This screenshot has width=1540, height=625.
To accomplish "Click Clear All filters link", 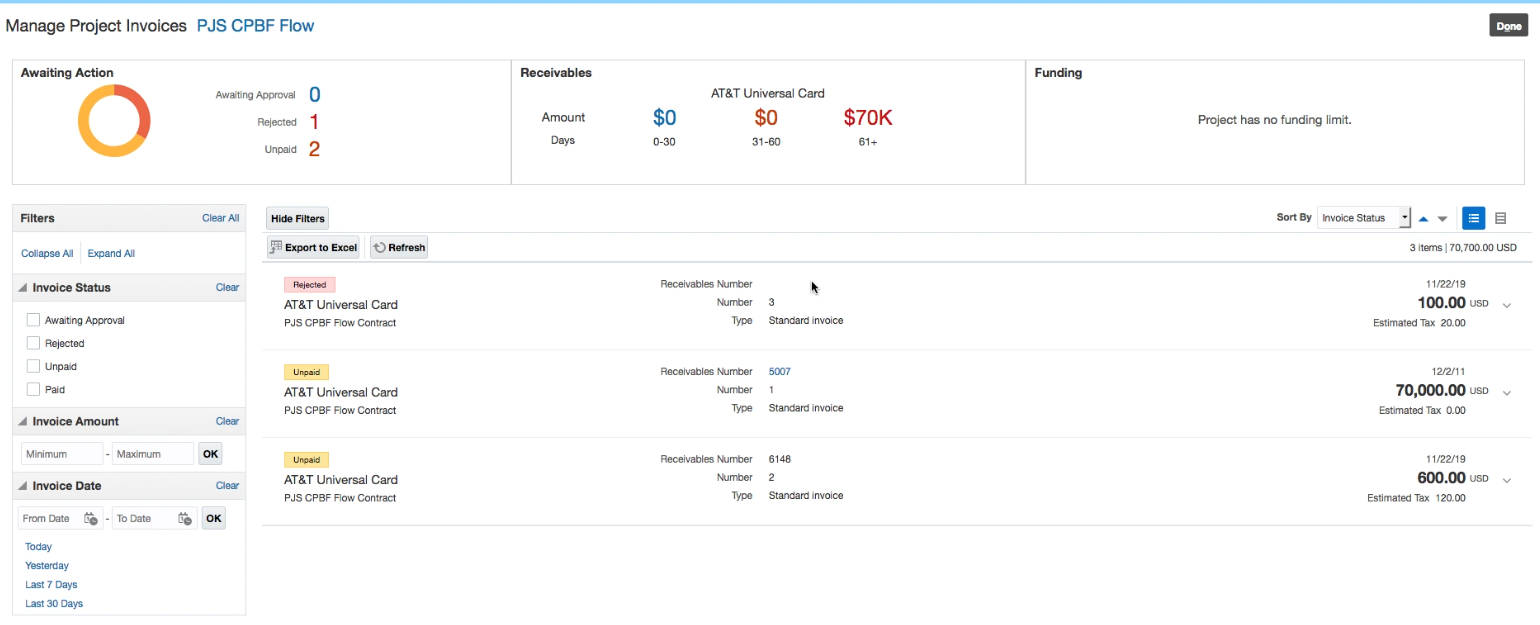I will tap(220, 218).
